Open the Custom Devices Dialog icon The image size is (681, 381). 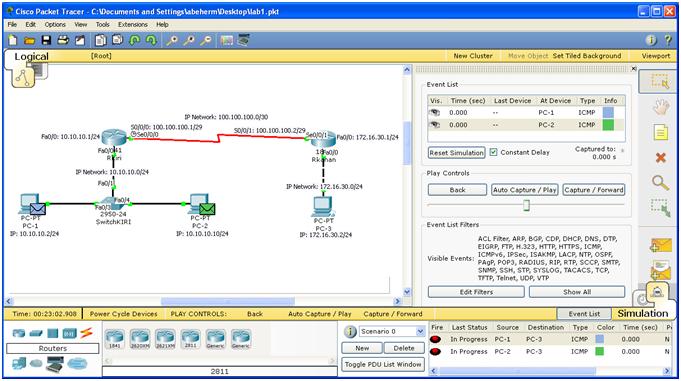[244, 40]
